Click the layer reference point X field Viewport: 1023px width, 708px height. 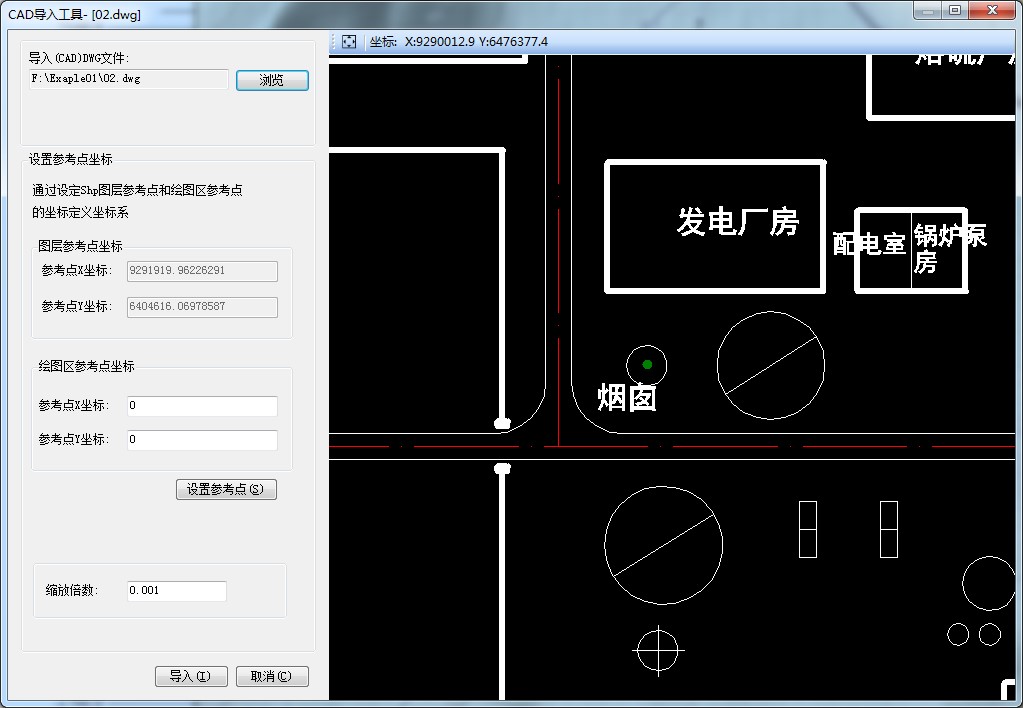(202, 271)
